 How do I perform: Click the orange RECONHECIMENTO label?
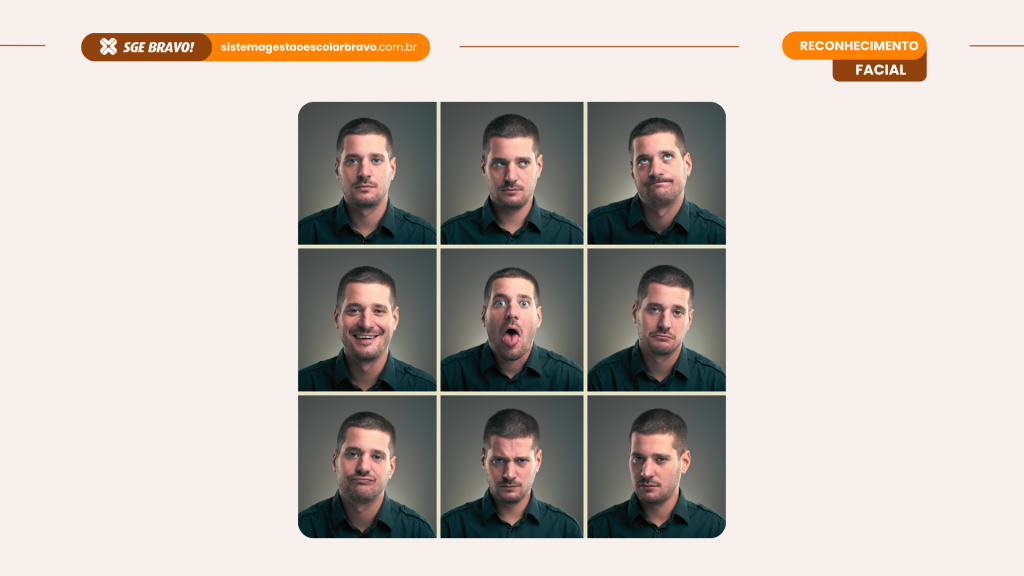(x=858, y=46)
